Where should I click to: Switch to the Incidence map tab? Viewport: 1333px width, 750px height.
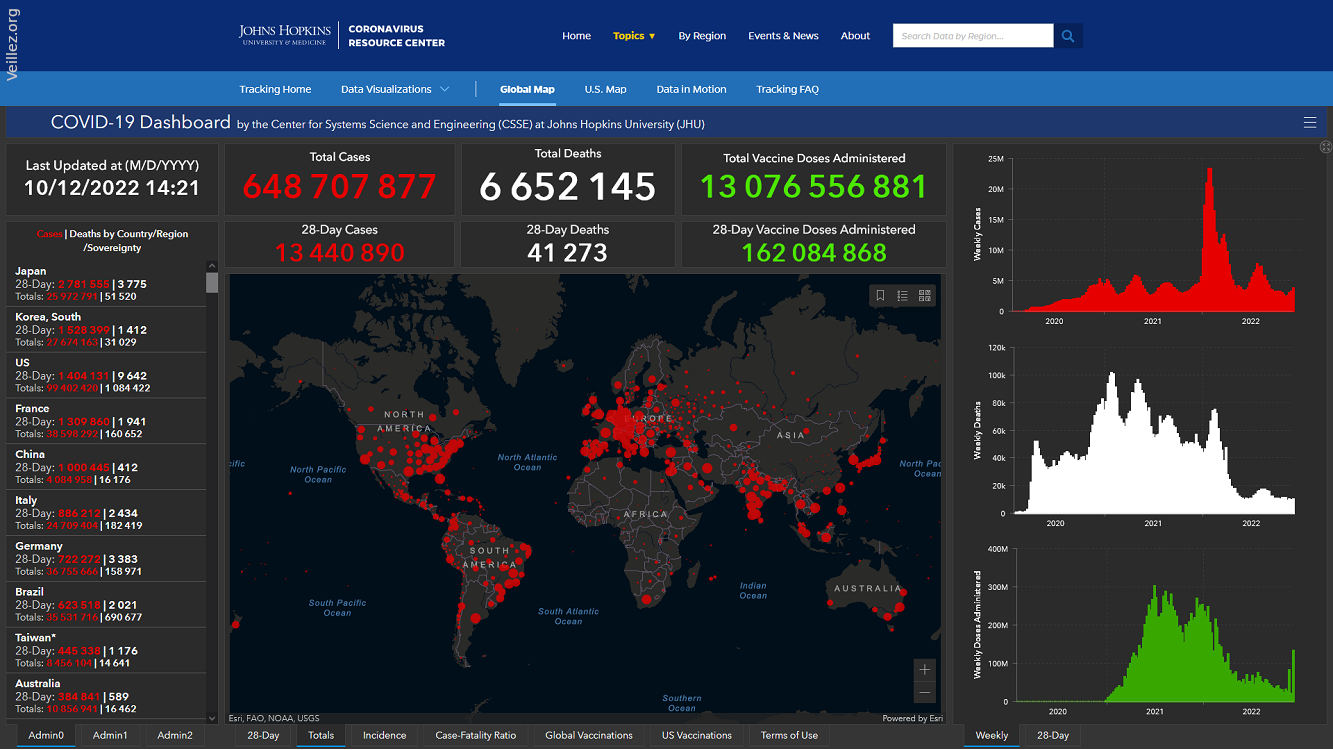(x=384, y=735)
